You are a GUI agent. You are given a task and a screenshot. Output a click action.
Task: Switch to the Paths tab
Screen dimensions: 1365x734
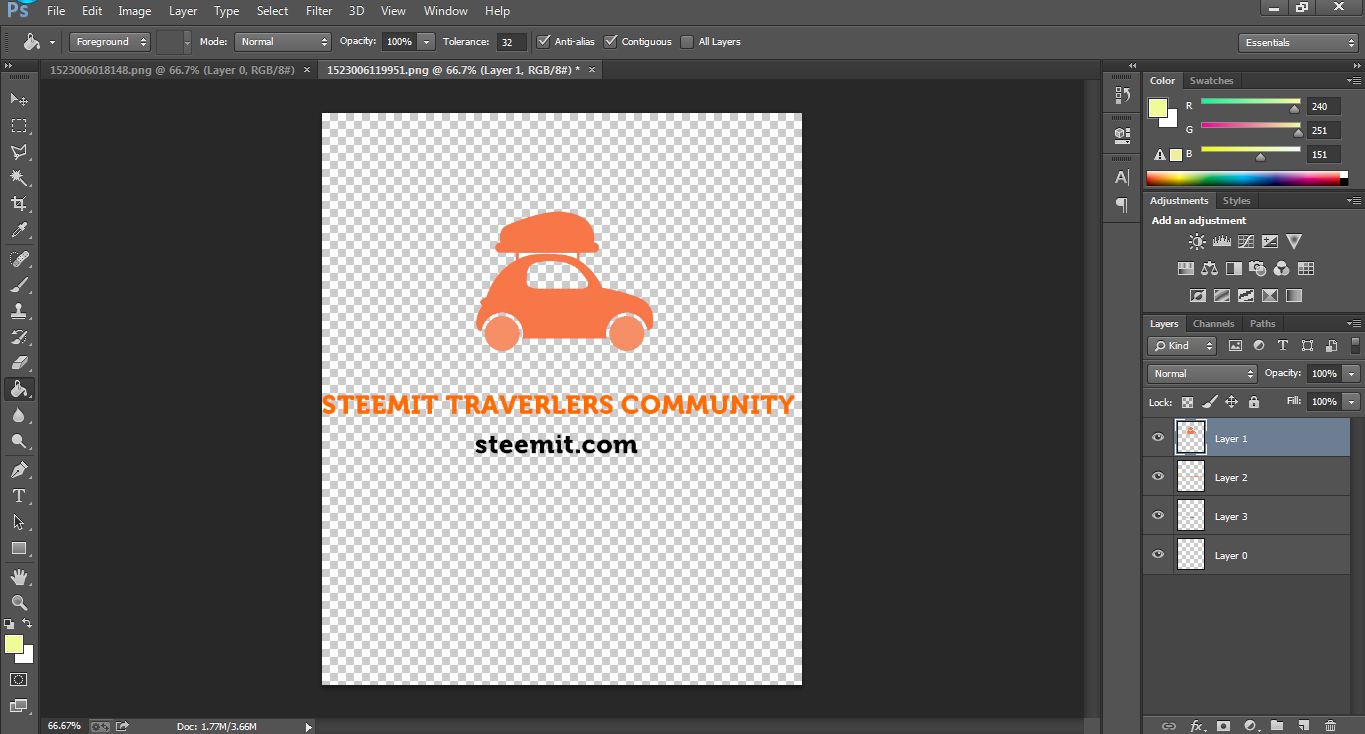pos(1262,324)
